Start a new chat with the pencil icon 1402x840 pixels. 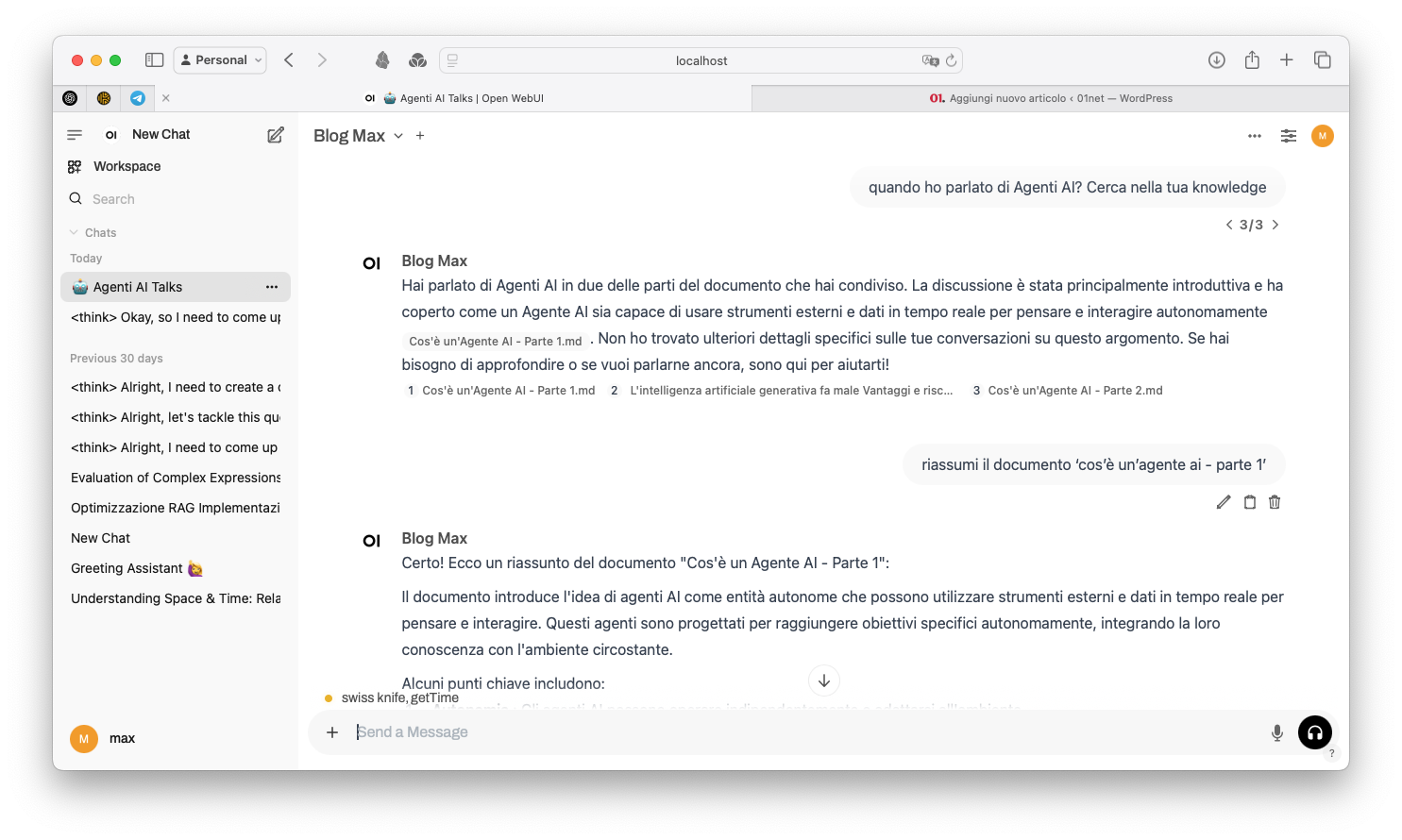tap(276, 135)
